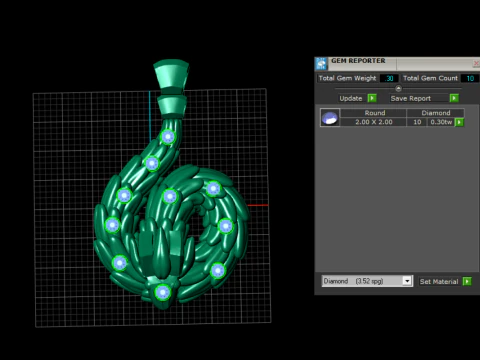Click the 0.30tw total weight cell
The height and width of the screenshot is (360, 480).
(x=441, y=122)
